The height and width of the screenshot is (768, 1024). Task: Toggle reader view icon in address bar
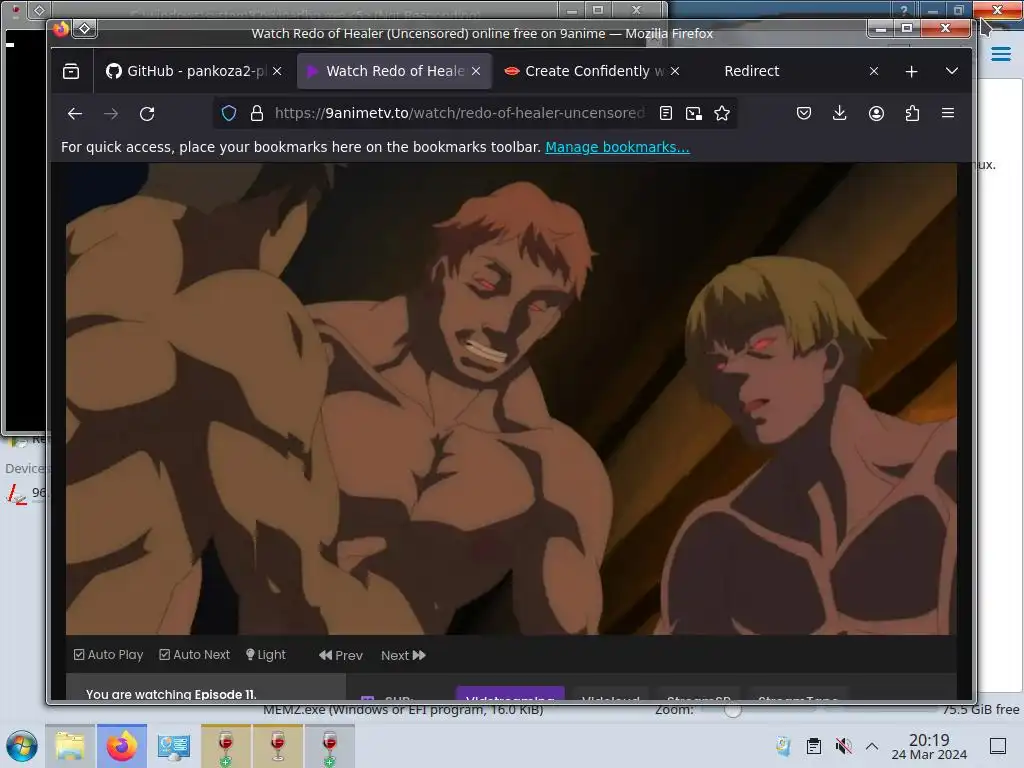point(665,114)
